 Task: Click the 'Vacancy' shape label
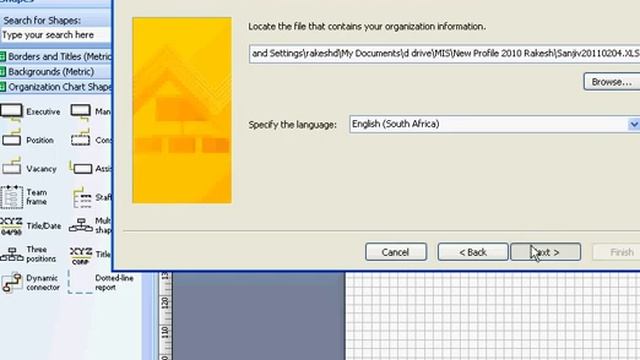pos(41,169)
